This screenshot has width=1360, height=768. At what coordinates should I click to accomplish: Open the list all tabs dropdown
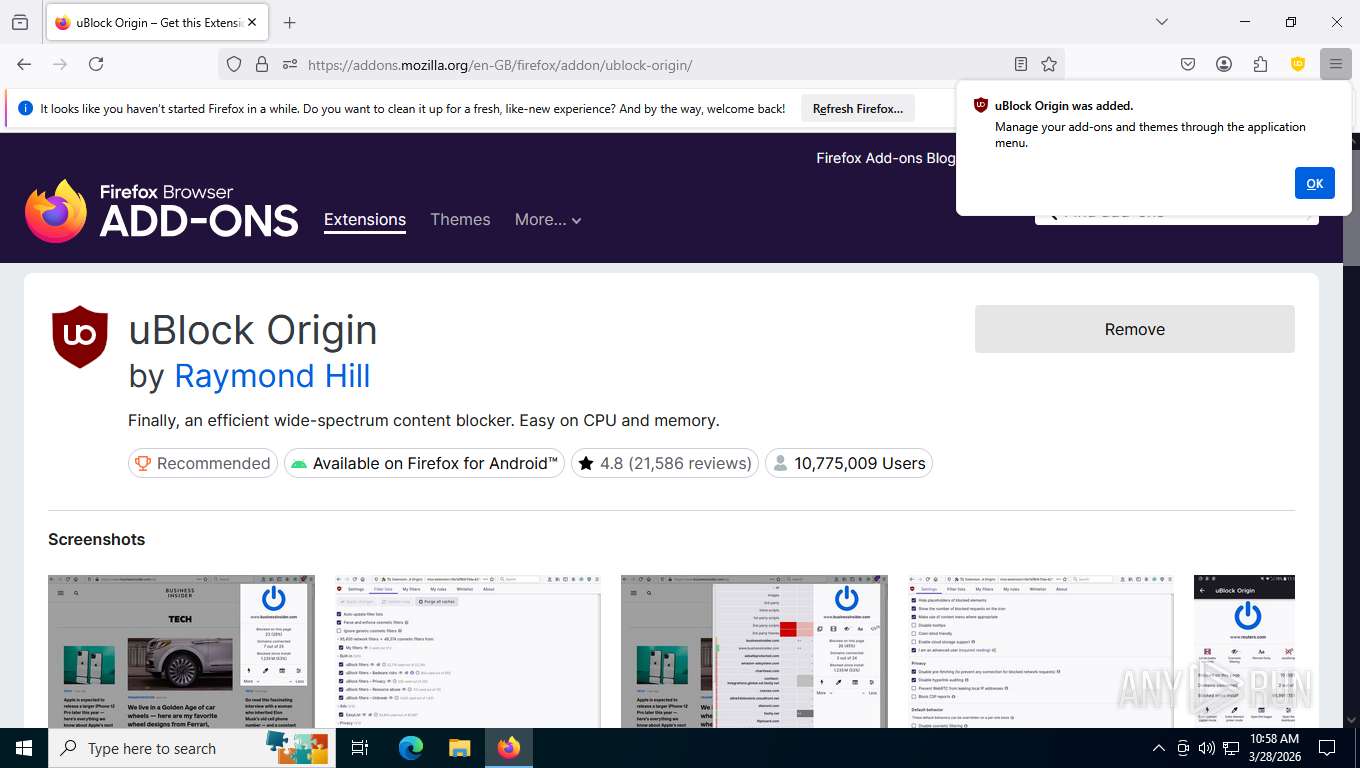point(1161,22)
